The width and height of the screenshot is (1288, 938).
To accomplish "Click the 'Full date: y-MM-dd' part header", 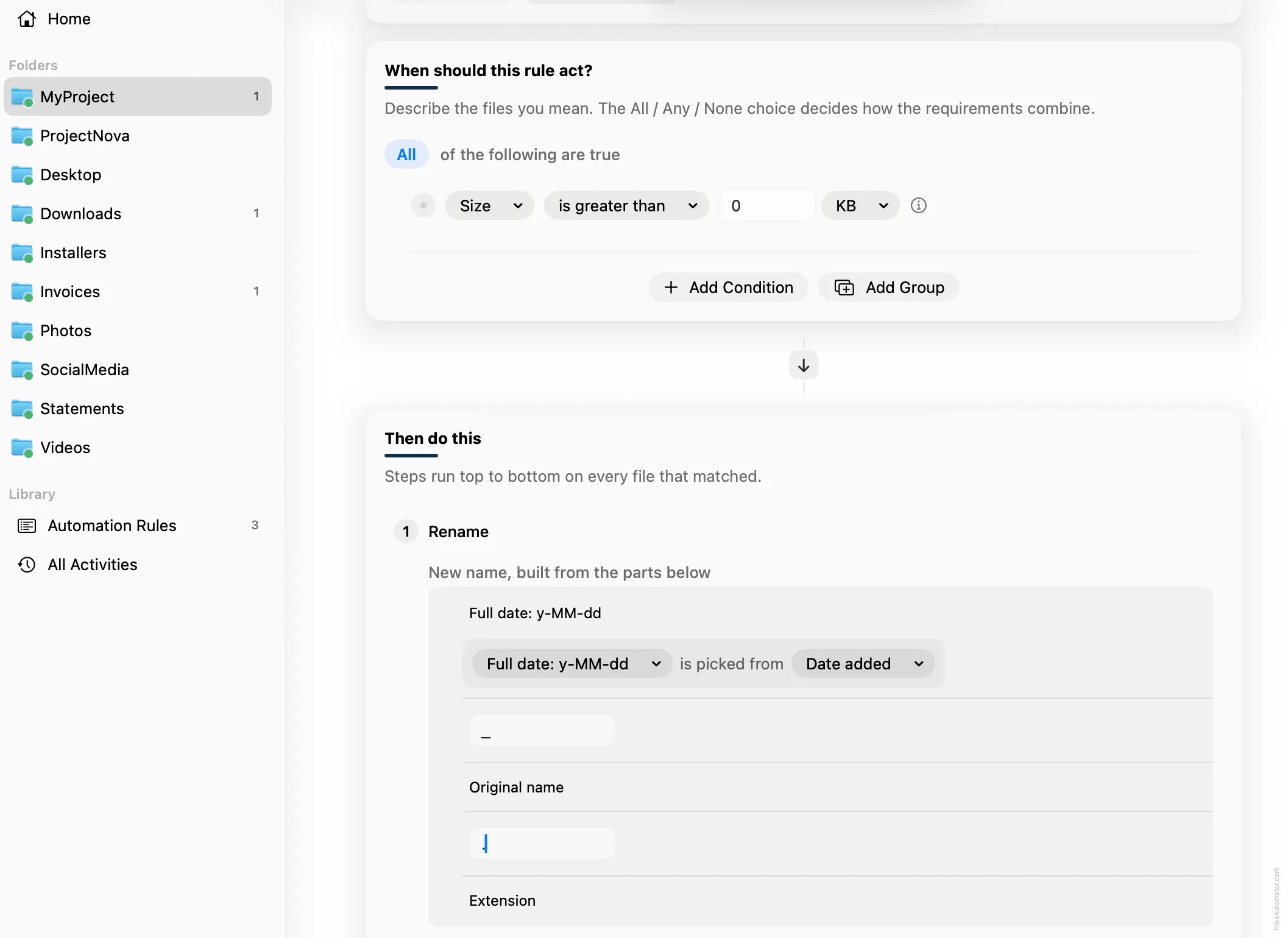I will pyautogui.click(x=535, y=613).
